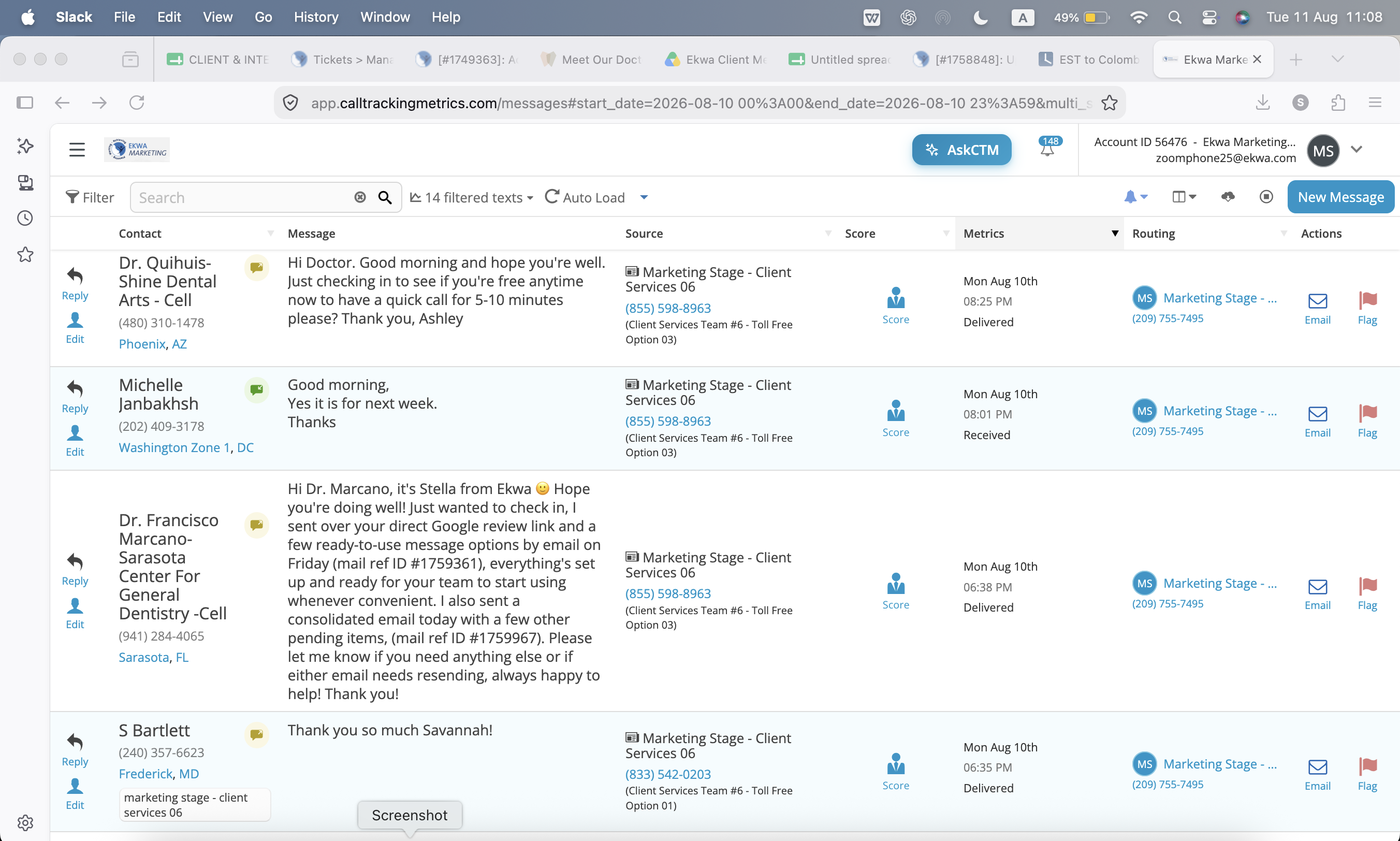Score the Dr. Francisco Marcano message
The height and width of the screenshot is (841, 1400).
[x=896, y=591]
